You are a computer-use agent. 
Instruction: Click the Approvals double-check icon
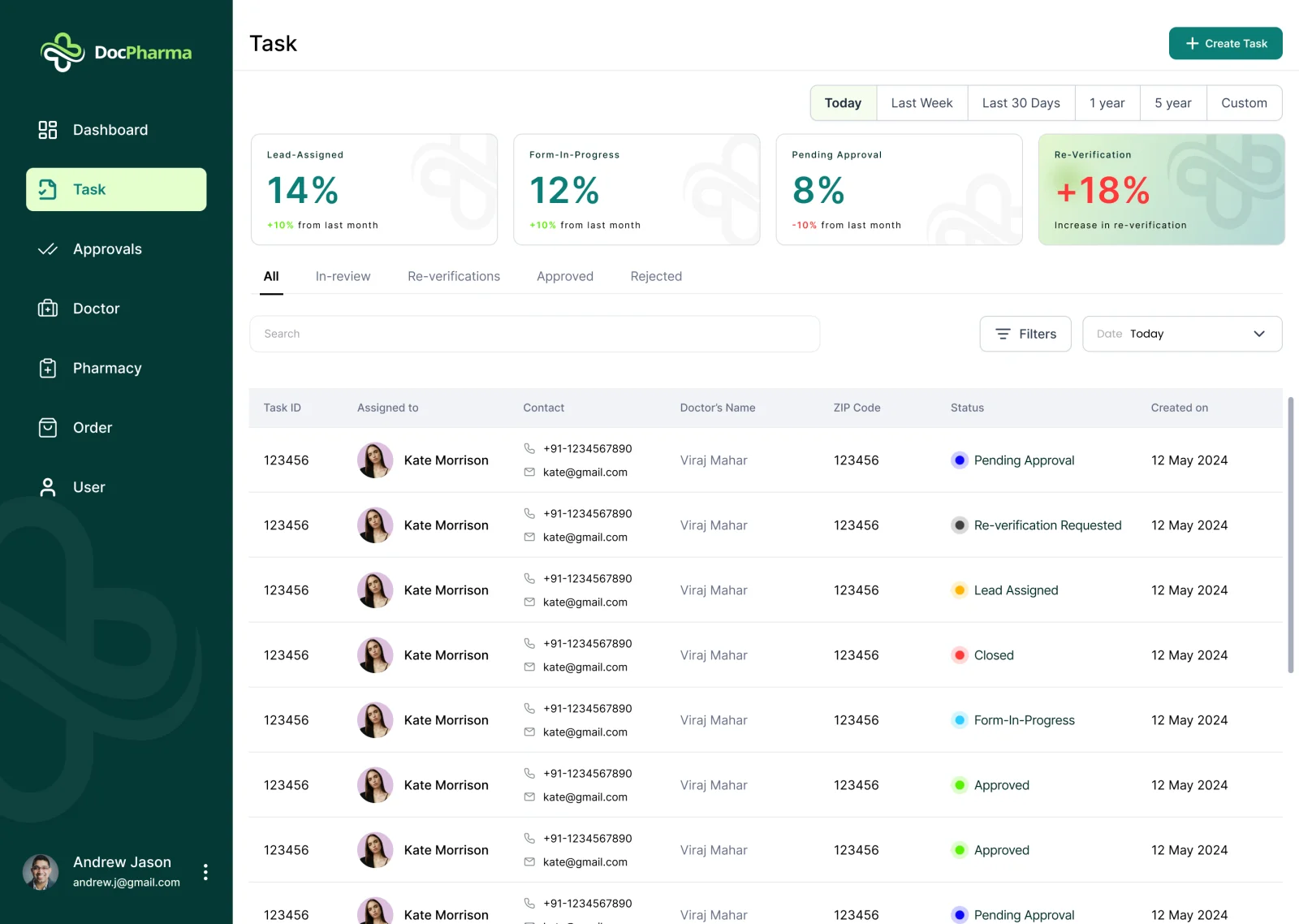(48, 249)
